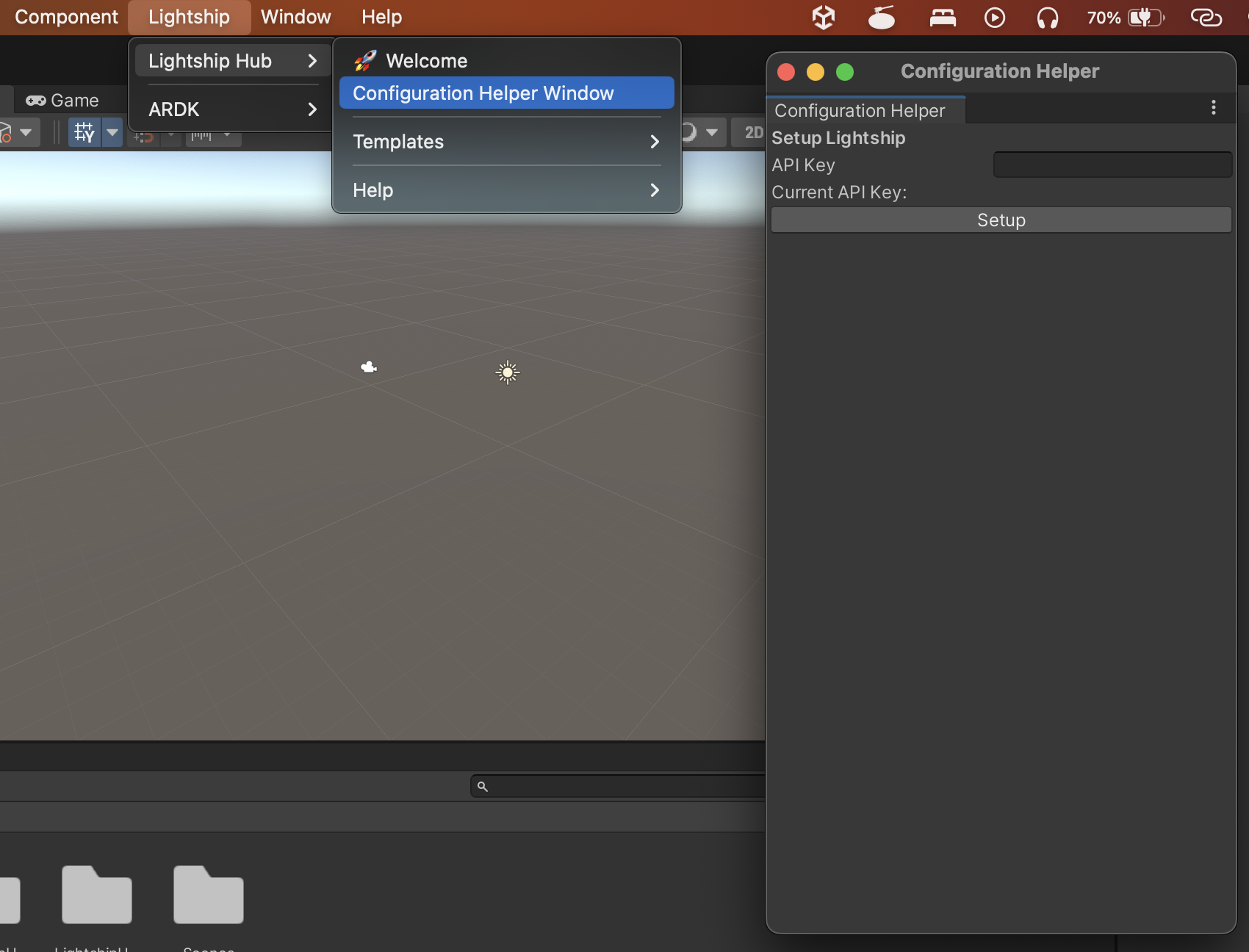Click the snap increment magnet icon in the toolbar
The height and width of the screenshot is (952, 1249).
(145, 137)
